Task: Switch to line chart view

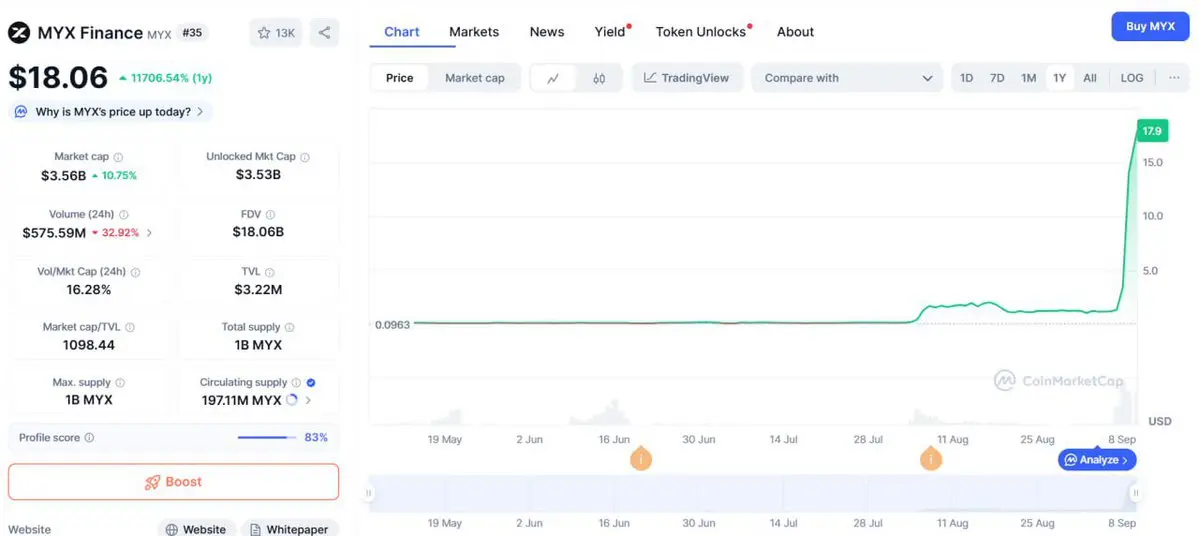Action: pos(554,78)
